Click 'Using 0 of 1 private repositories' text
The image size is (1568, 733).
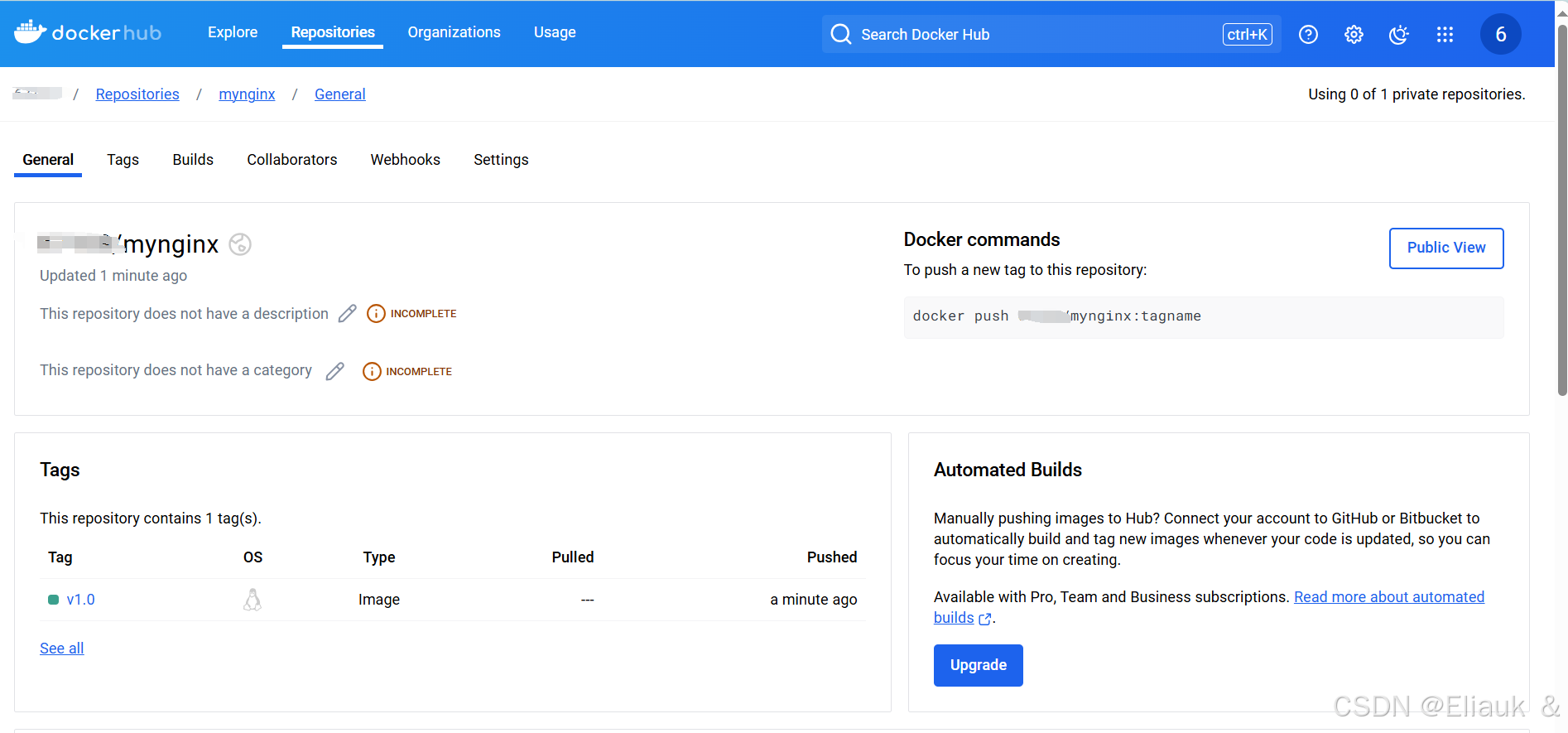pyautogui.click(x=1416, y=94)
